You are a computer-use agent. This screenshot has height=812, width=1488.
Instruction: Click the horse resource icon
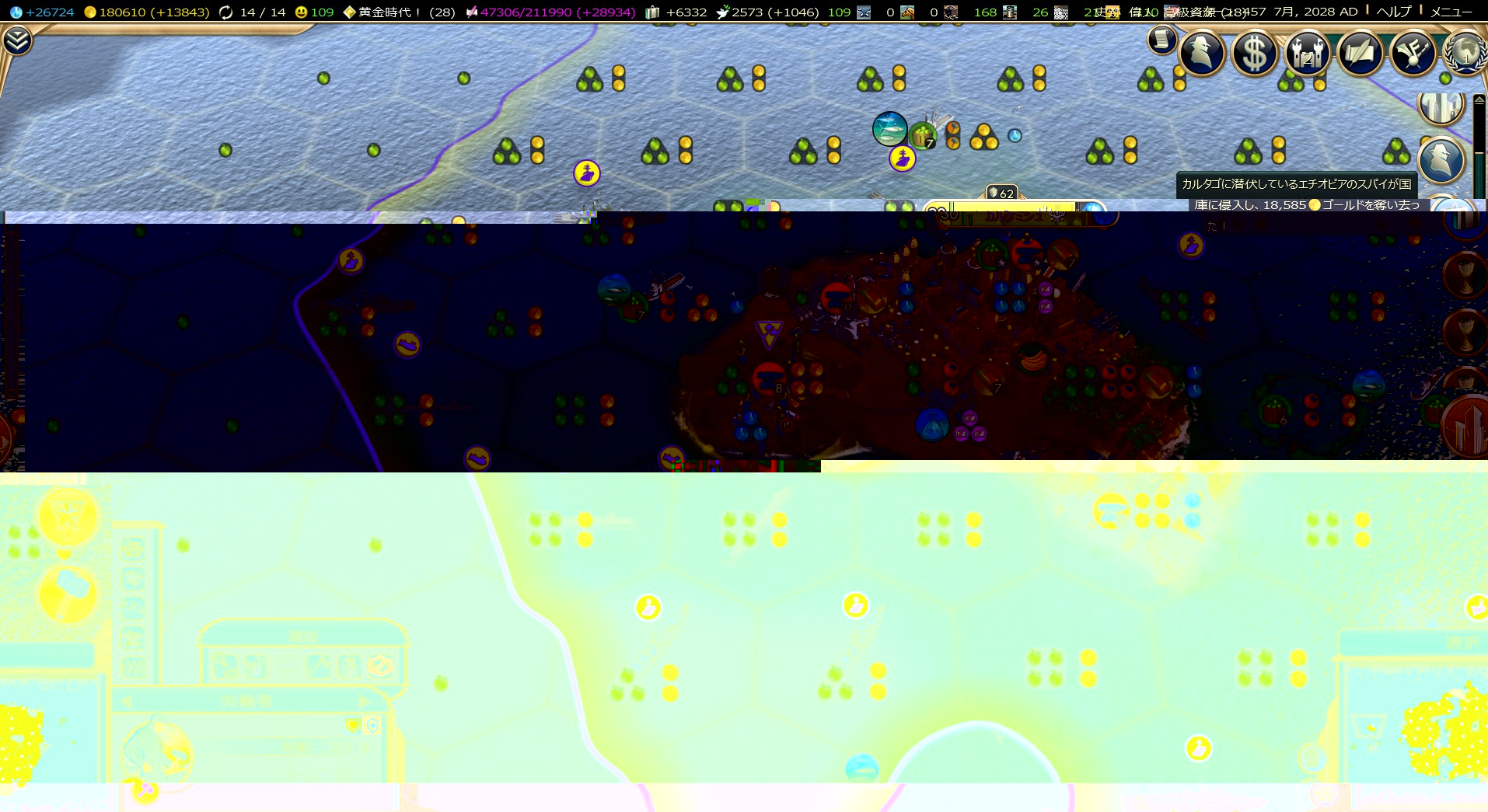tap(907, 12)
